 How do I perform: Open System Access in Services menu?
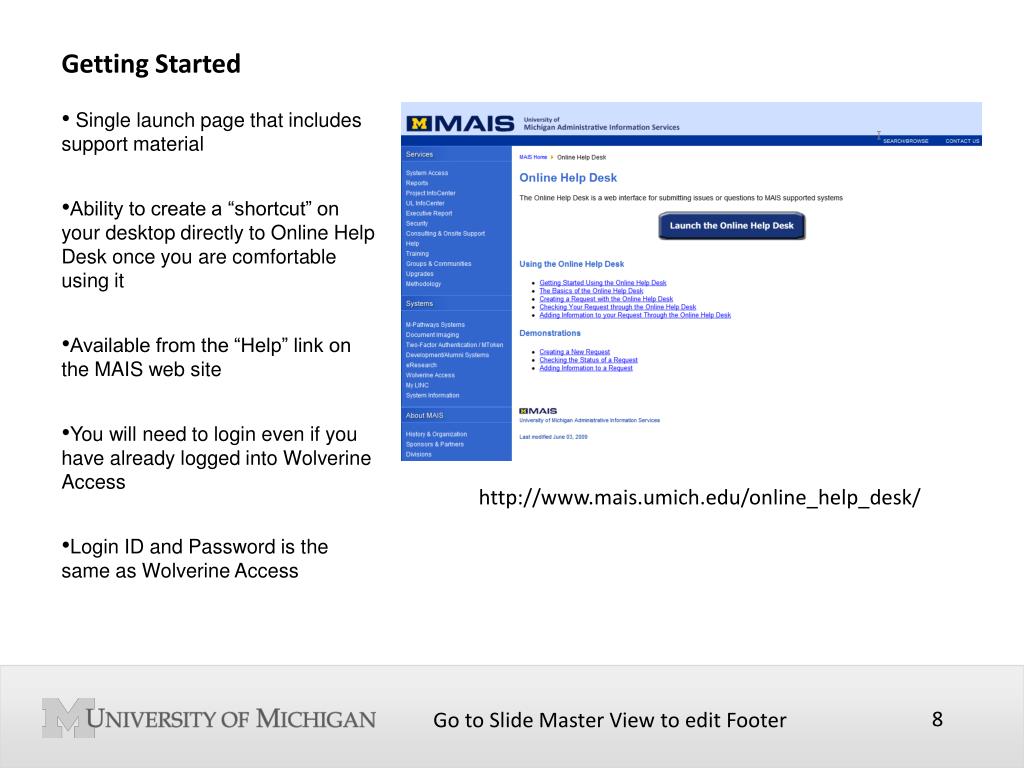426,173
